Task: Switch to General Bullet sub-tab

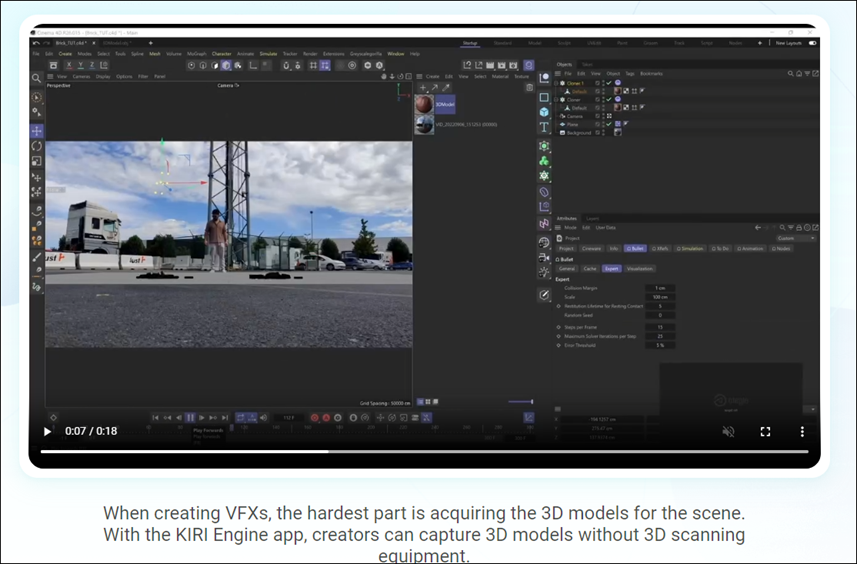Action: pyautogui.click(x=567, y=269)
